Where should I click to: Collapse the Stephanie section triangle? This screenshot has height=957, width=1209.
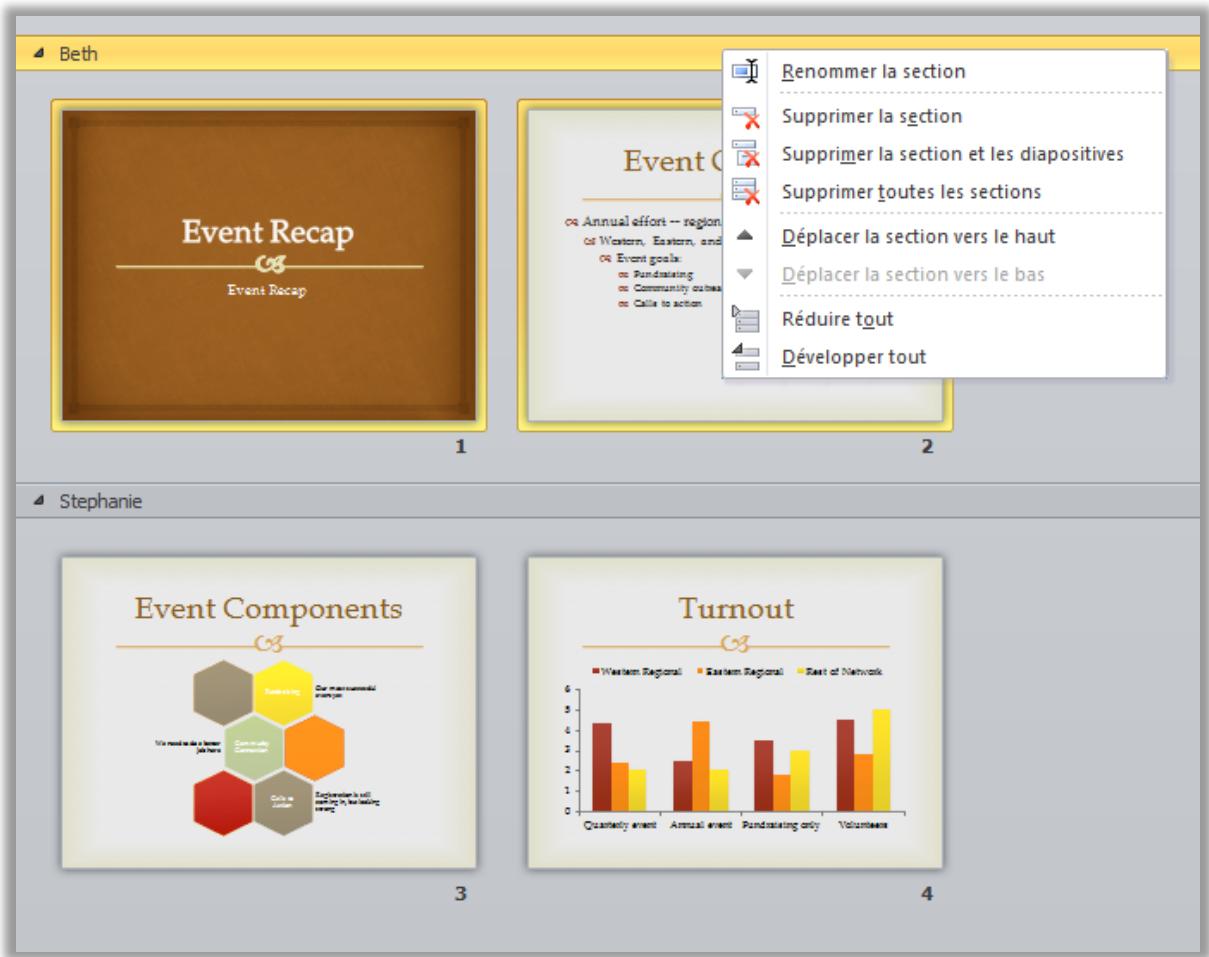coord(40,502)
